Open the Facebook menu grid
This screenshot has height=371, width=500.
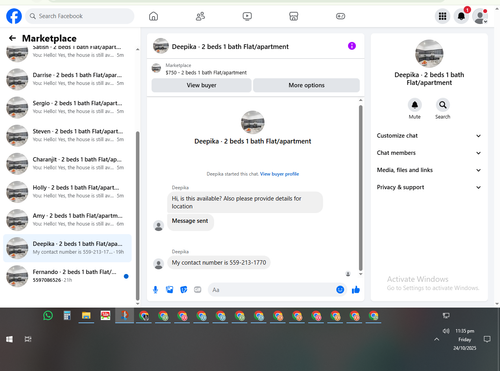click(442, 16)
